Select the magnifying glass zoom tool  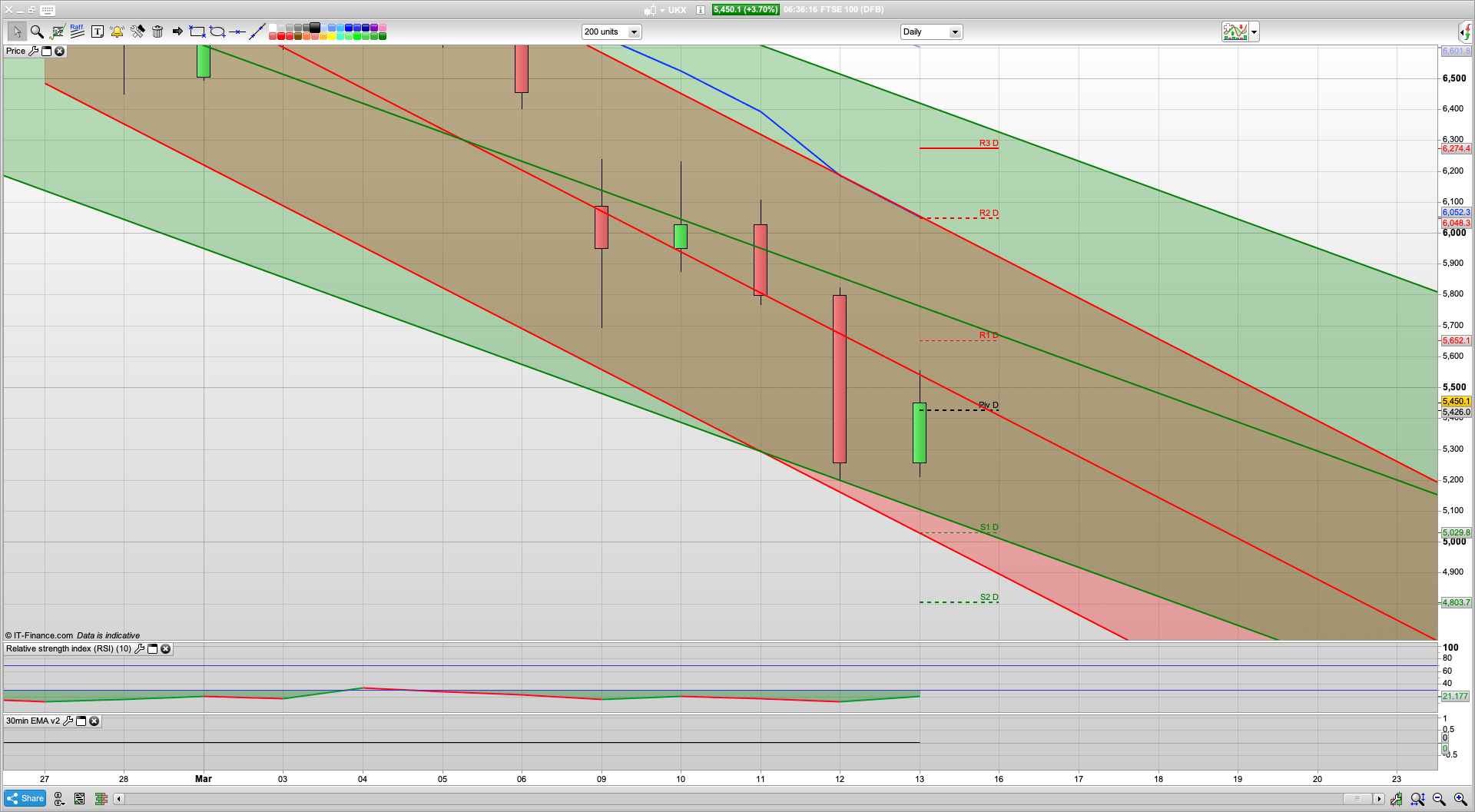click(x=36, y=31)
